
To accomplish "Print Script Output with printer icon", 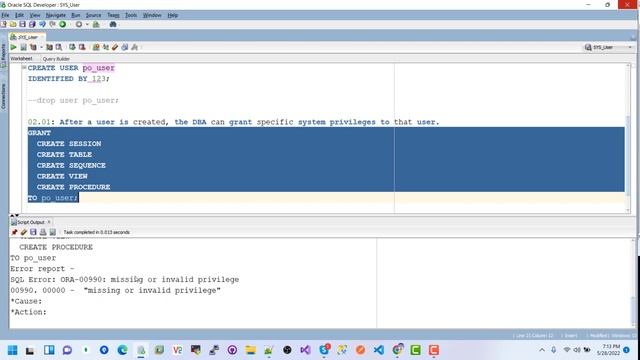I will [x=43, y=232].
